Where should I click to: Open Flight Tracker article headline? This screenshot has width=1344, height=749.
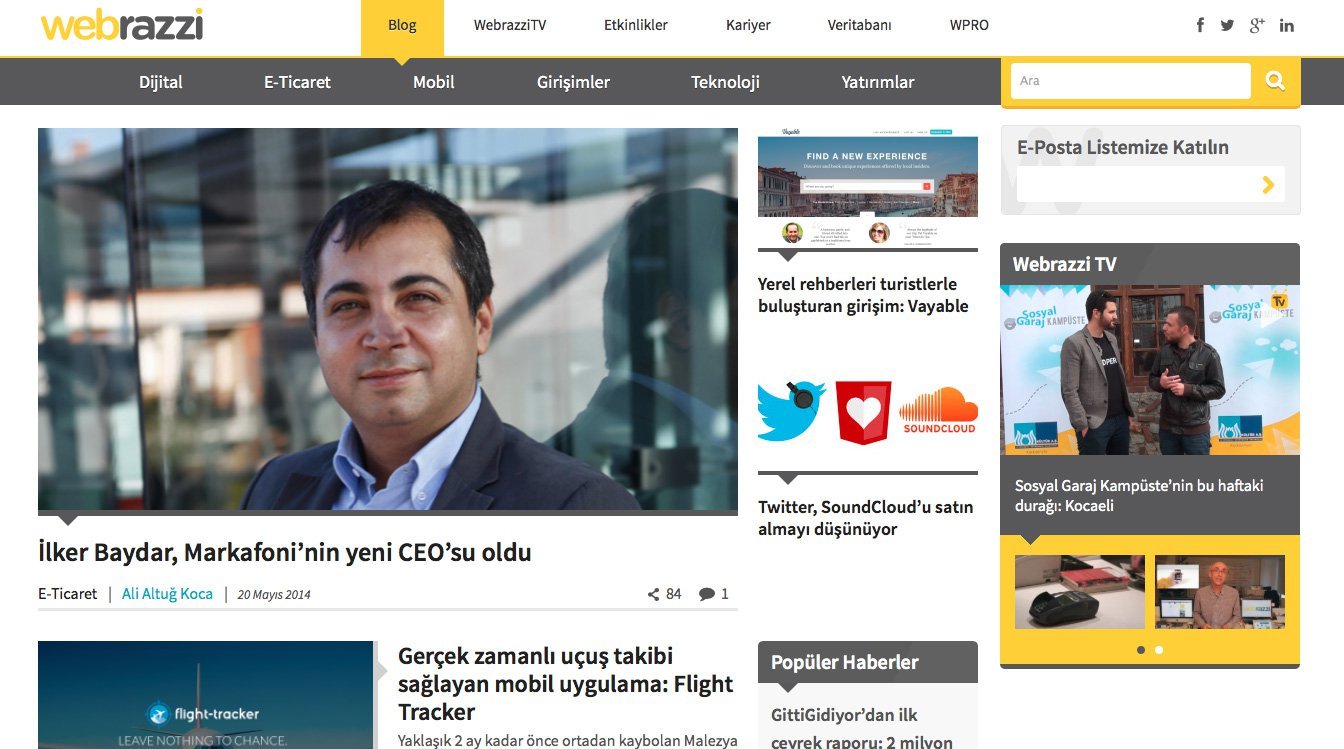(x=566, y=684)
